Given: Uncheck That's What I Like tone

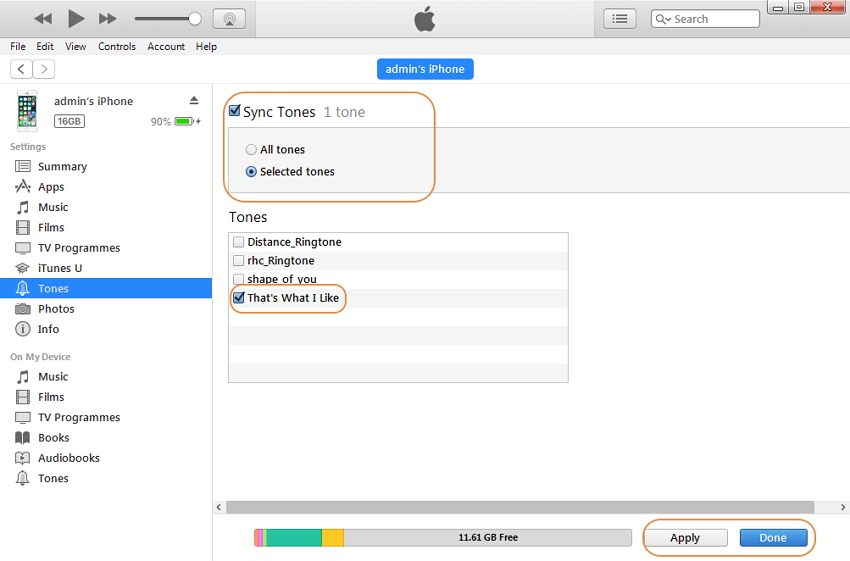Looking at the screenshot, I should [238, 298].
